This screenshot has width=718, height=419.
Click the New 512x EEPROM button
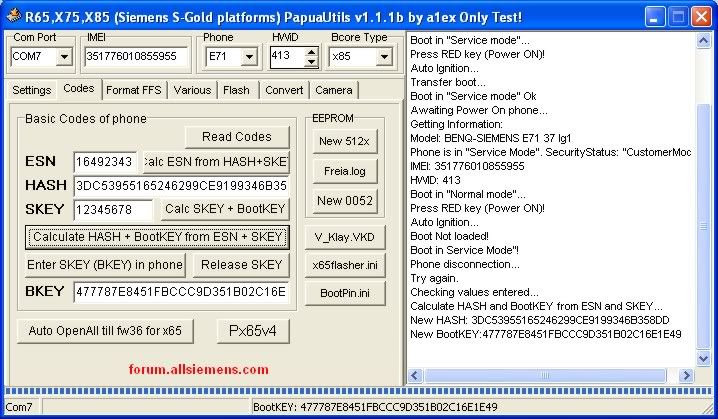coord(345,141)
